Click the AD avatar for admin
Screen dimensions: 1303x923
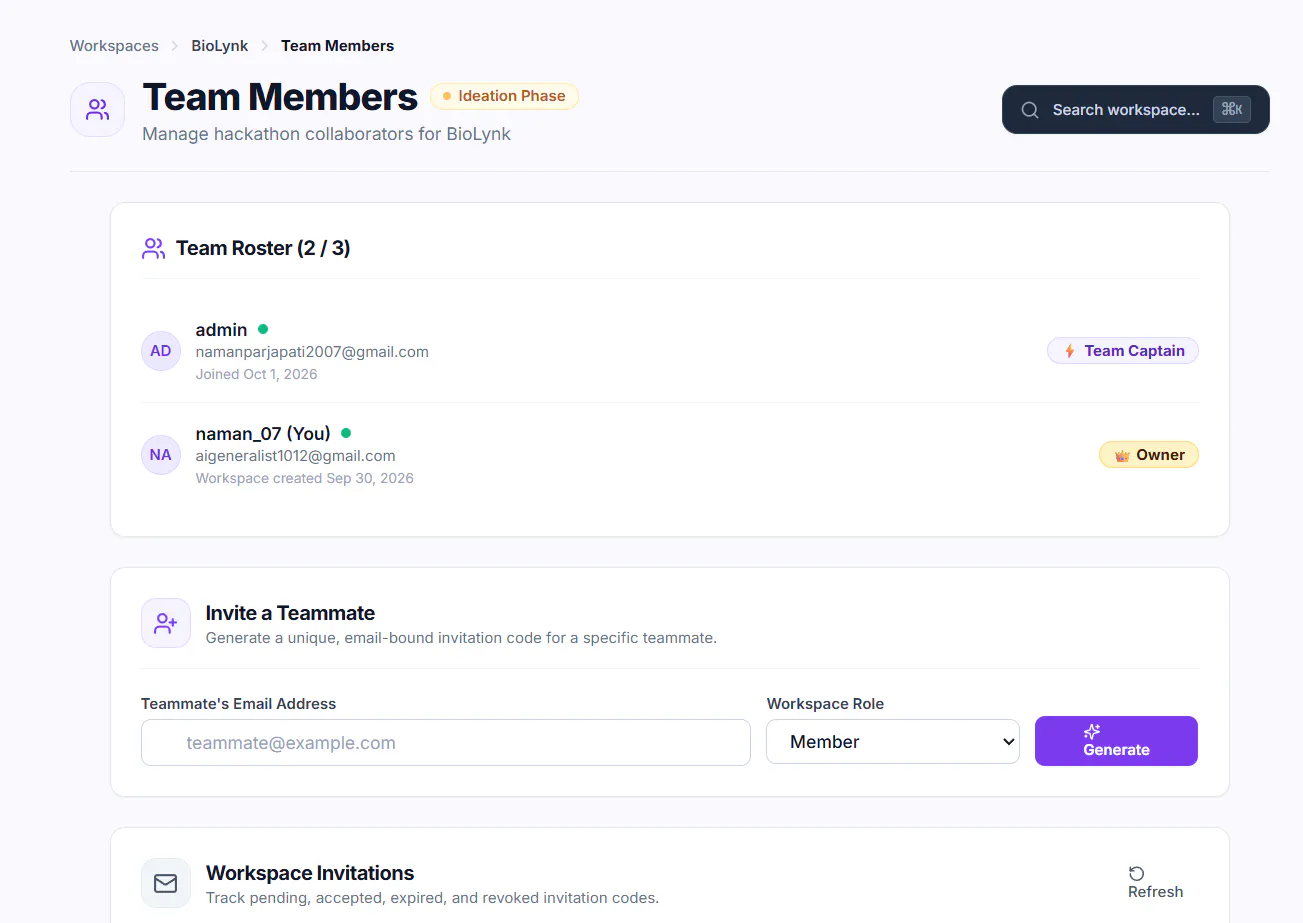[161, 351]
